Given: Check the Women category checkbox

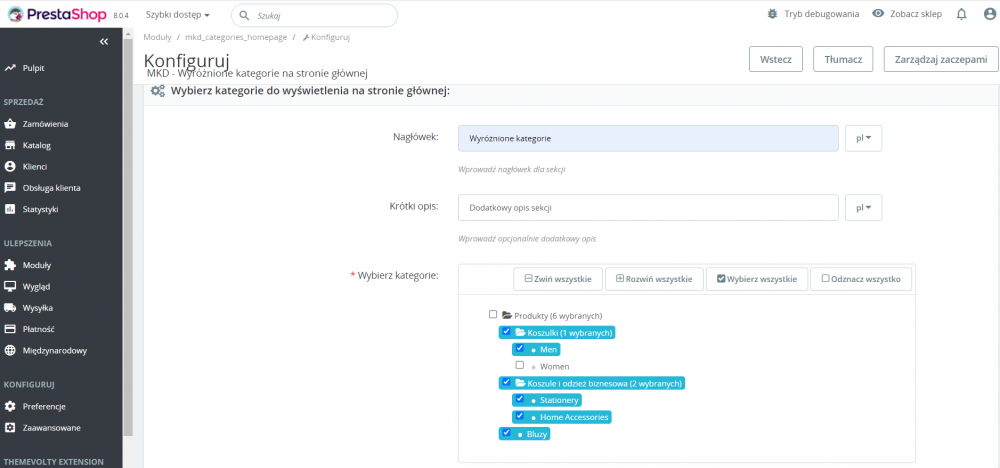Looking at the screenshot, I should pyautogui.click(x=520, y=366).
